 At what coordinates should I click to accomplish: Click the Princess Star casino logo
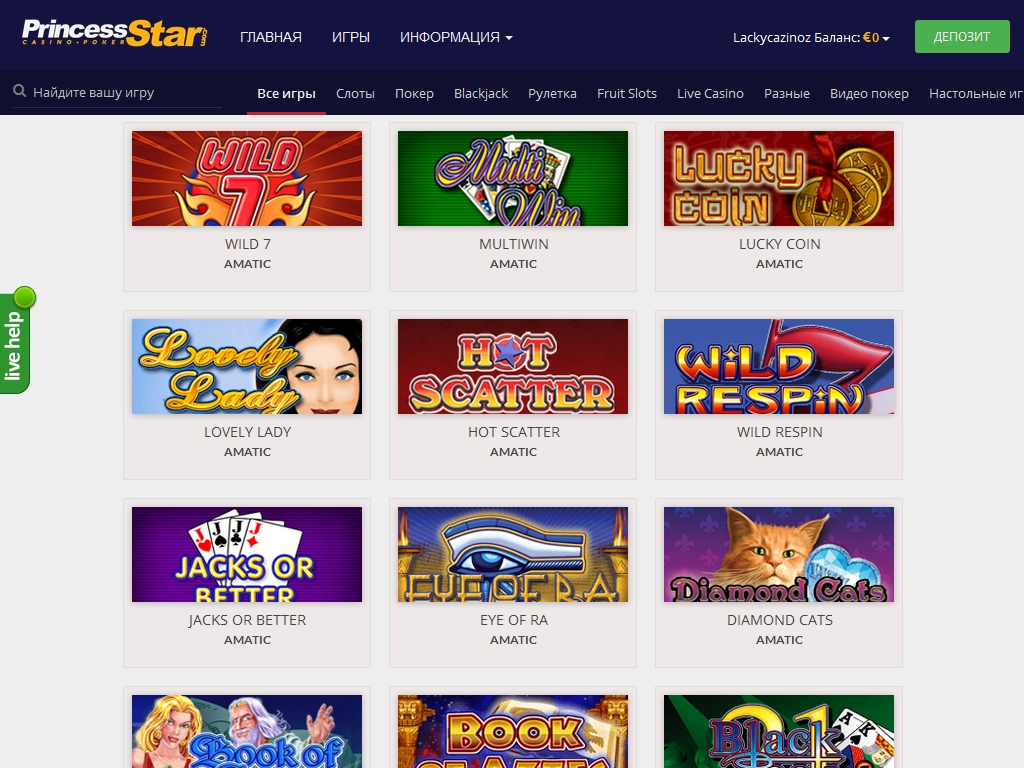tap(115, 33)
